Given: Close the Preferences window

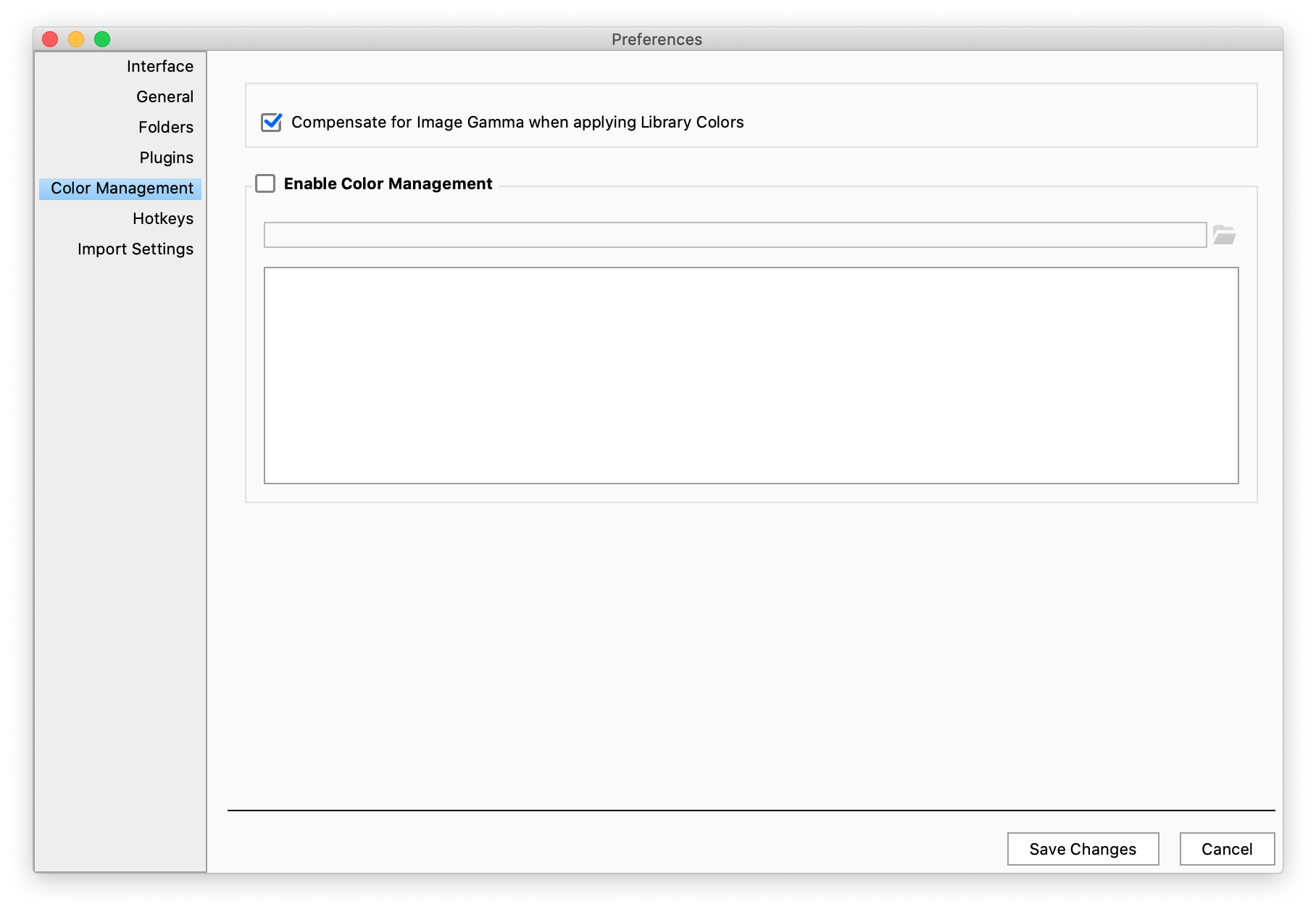Looking at the screenshot, I should tap(49, 39).
